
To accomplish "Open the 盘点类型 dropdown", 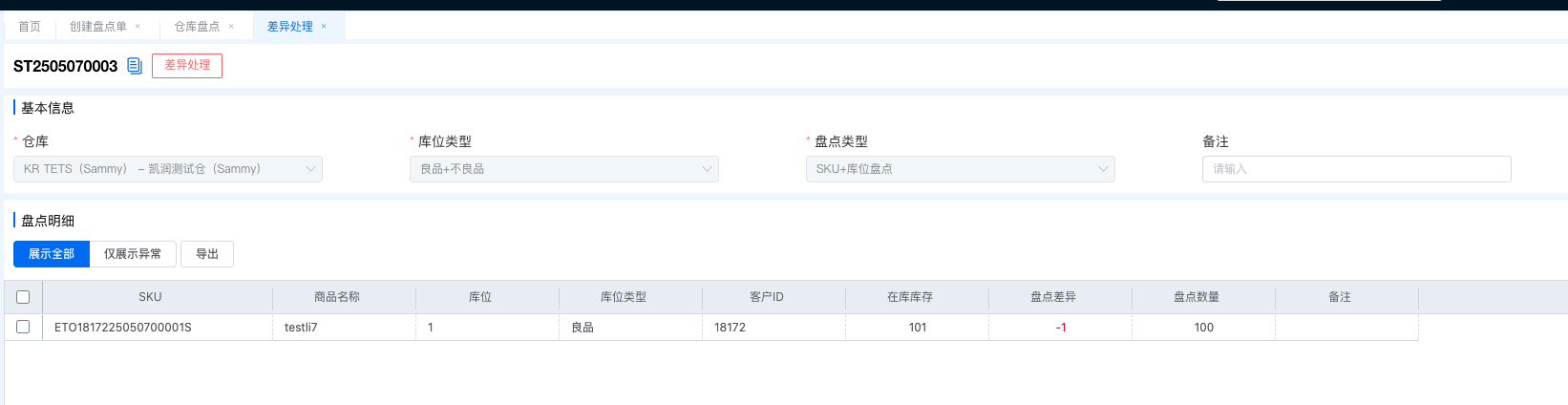I will tap(960, 169).
